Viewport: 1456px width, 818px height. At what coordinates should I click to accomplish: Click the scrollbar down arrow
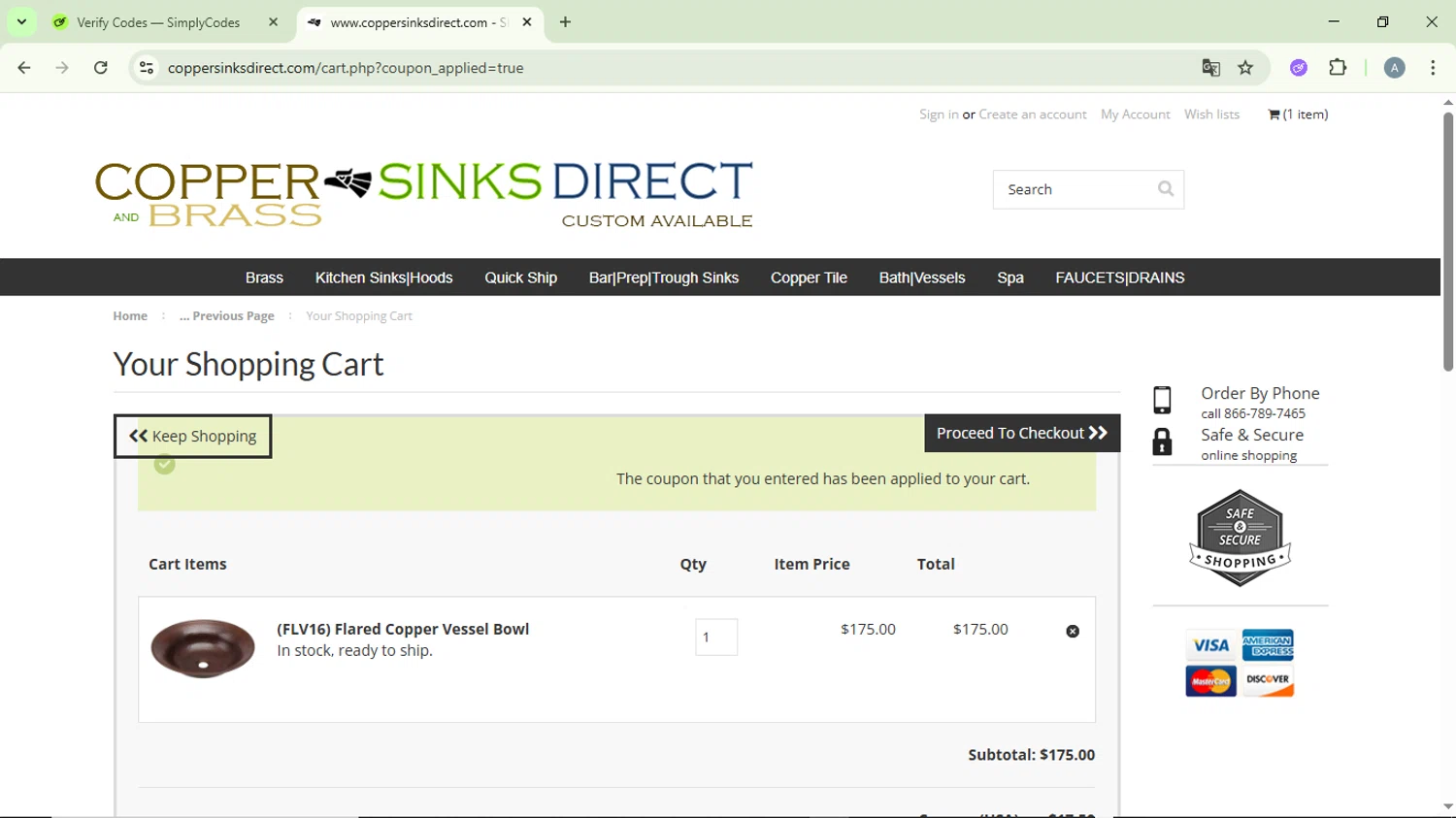(1447, 807)
